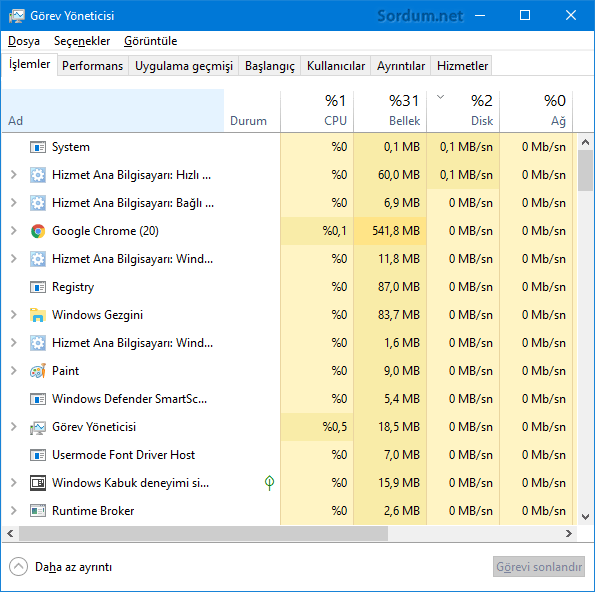The image size is (595, 592).
Task: Click the Windows Gezgini folder icon
Action: (x=38, y=315)
